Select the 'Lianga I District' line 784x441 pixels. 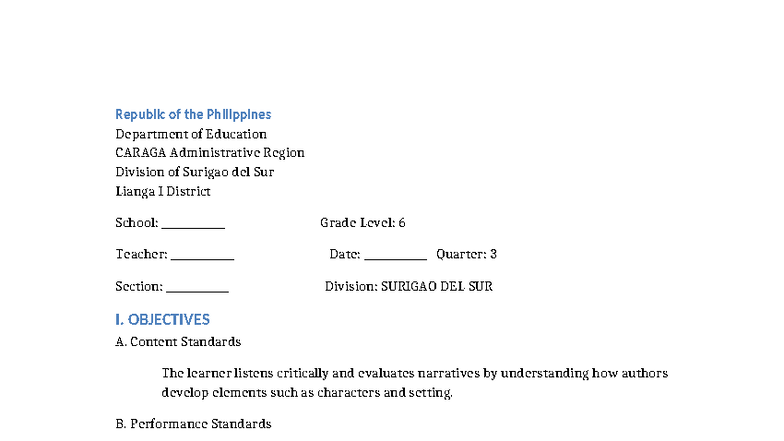coord(163,192)
